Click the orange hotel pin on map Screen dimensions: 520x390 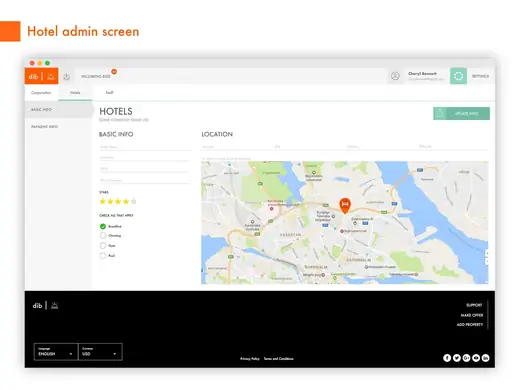coord(345,205)
